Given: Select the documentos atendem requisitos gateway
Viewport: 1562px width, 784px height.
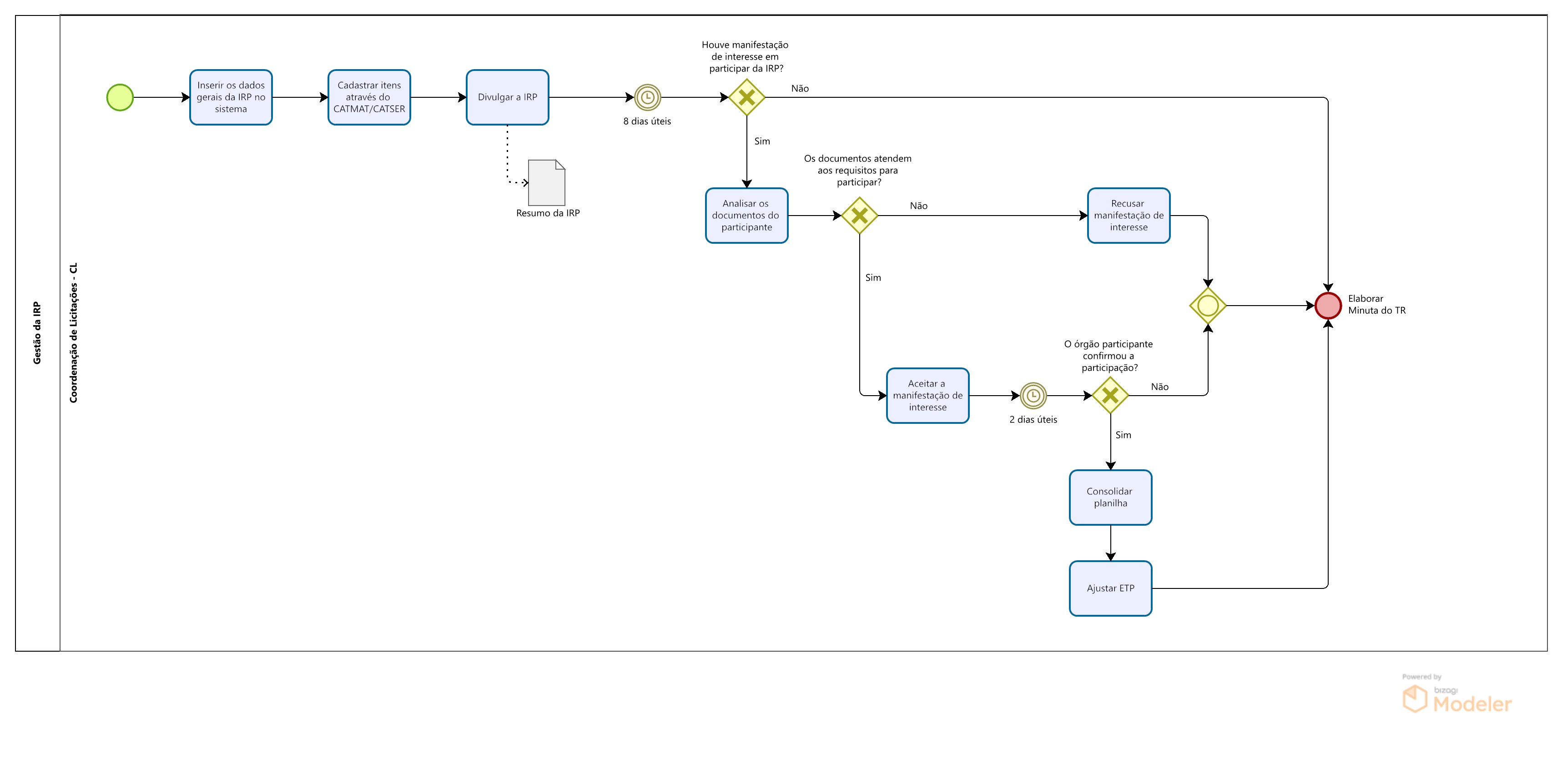Looking at the screenshot, I should pos(859,216).
